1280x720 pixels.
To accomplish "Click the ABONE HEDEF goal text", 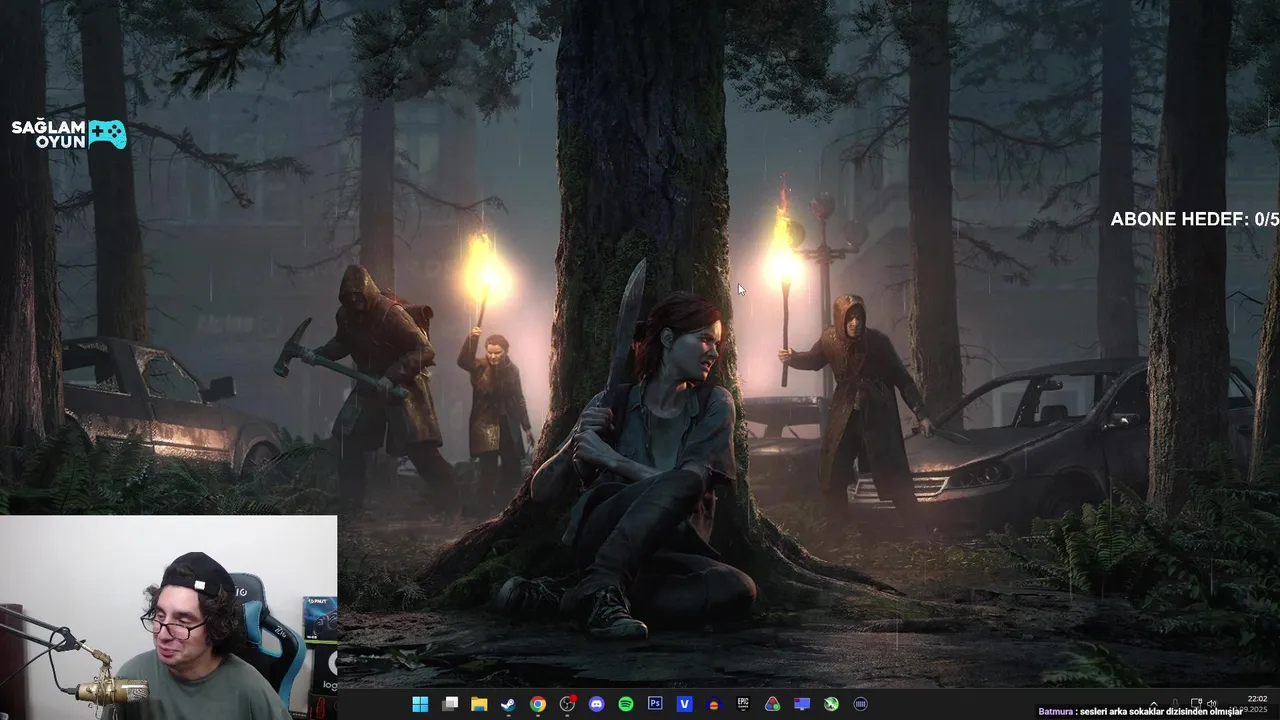I will pyautogui.click(x=1195, y=219).
